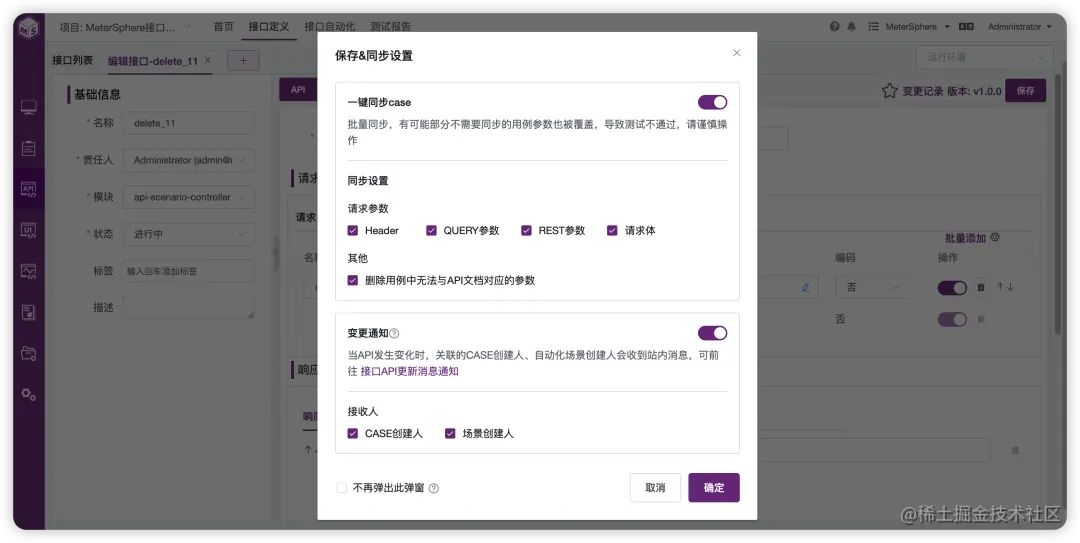Viewport: 1080px width, 543px height.
Task: Click the help icon next to 不再弹出此弹窗
Action: (434, 488)
